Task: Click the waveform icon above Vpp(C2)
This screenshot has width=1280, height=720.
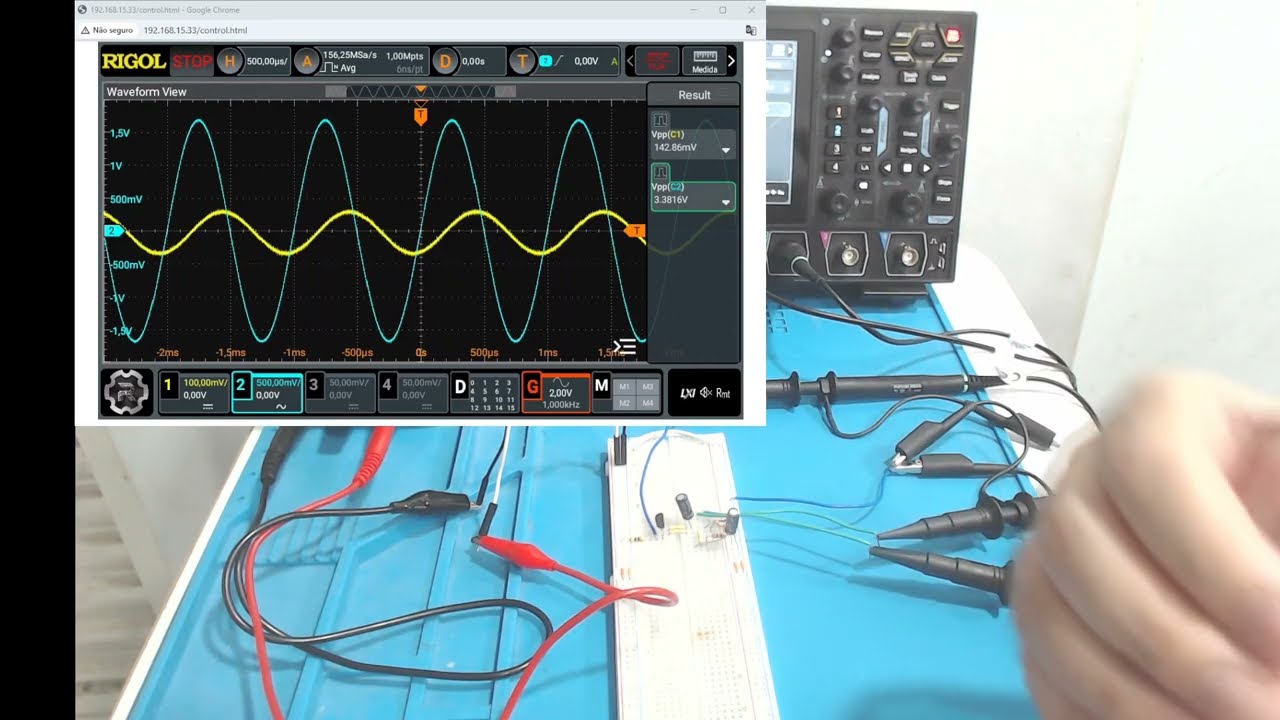Action: [x=661, y=172]
